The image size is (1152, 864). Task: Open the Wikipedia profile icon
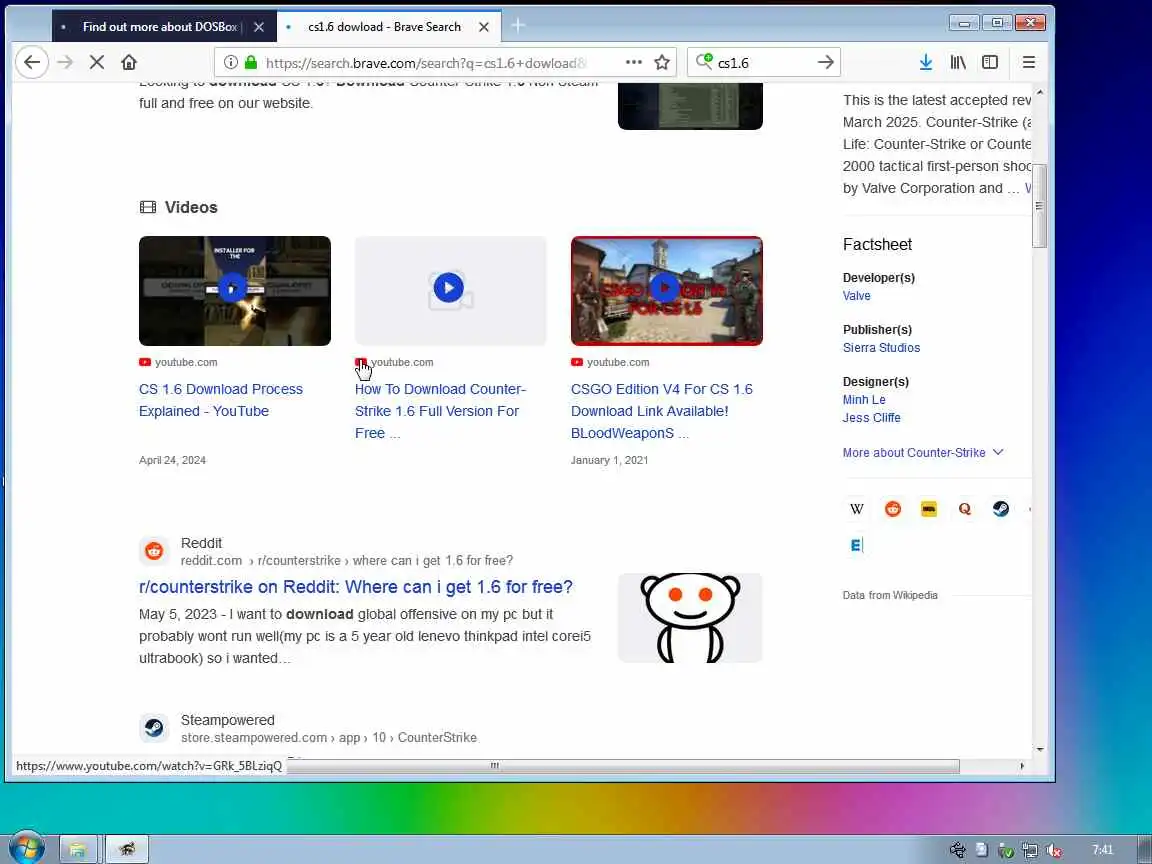click(x=857, y=508)
